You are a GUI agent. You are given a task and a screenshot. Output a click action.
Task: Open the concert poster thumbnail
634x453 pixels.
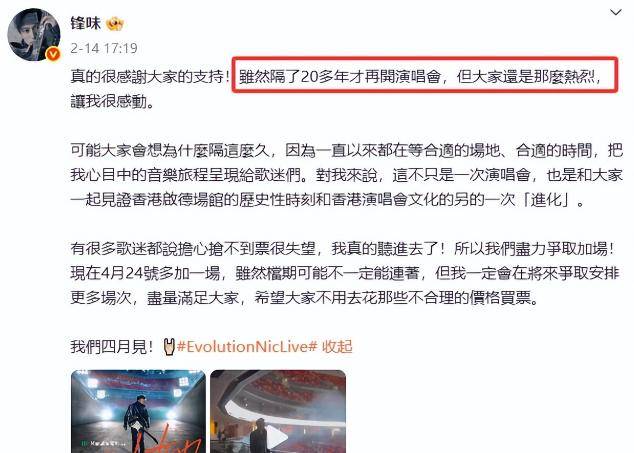tap(138, 411)
